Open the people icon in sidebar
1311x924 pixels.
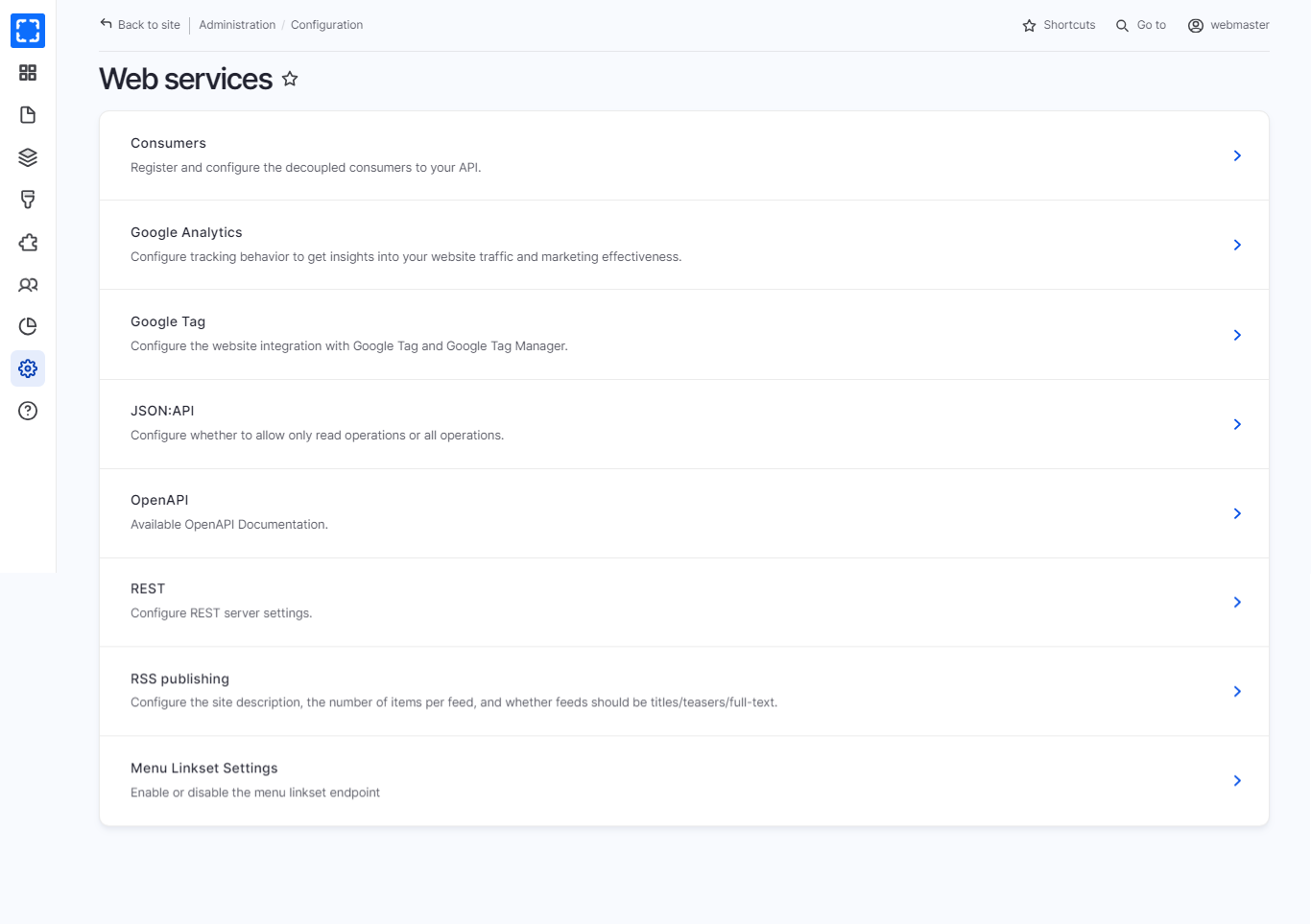28,285
